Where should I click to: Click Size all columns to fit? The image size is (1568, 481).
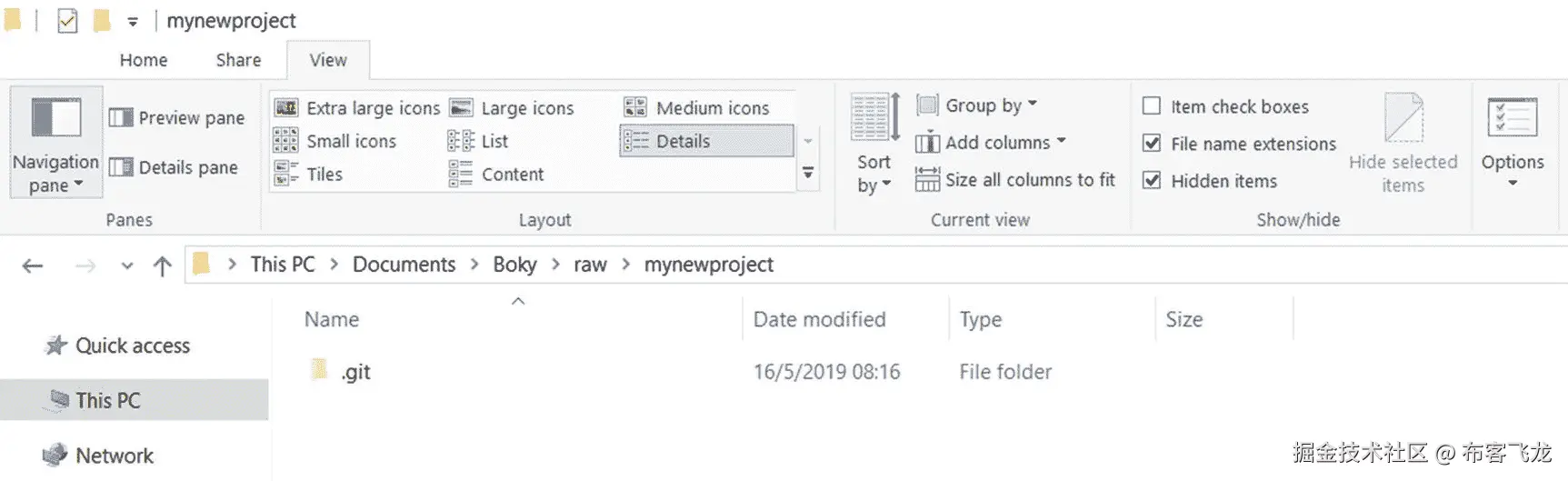click(x=1015, y=180)
